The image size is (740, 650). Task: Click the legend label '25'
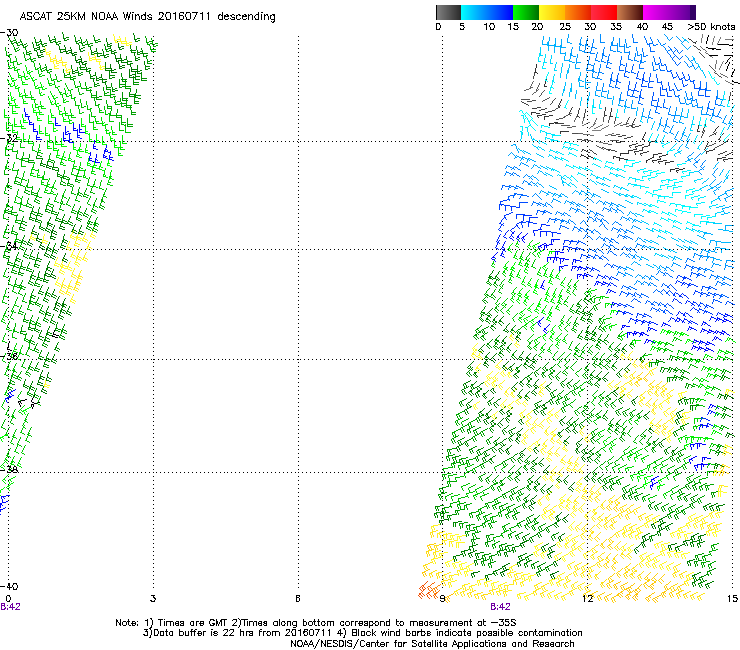(x=565, y=26)
